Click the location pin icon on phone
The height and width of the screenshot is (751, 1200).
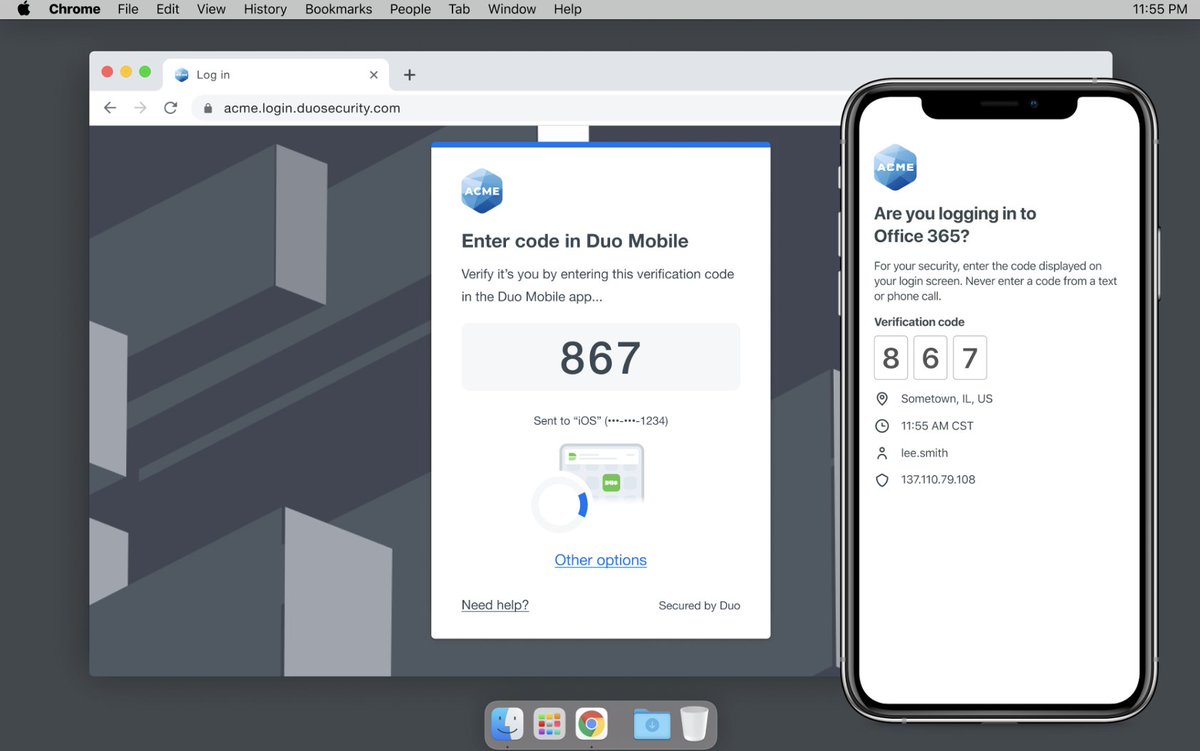(882, 399)
